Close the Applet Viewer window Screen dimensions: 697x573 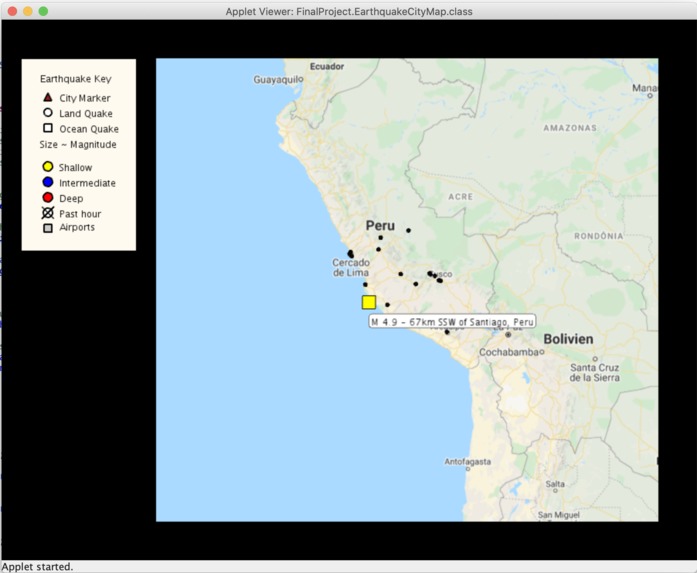[x=12, y=11]
